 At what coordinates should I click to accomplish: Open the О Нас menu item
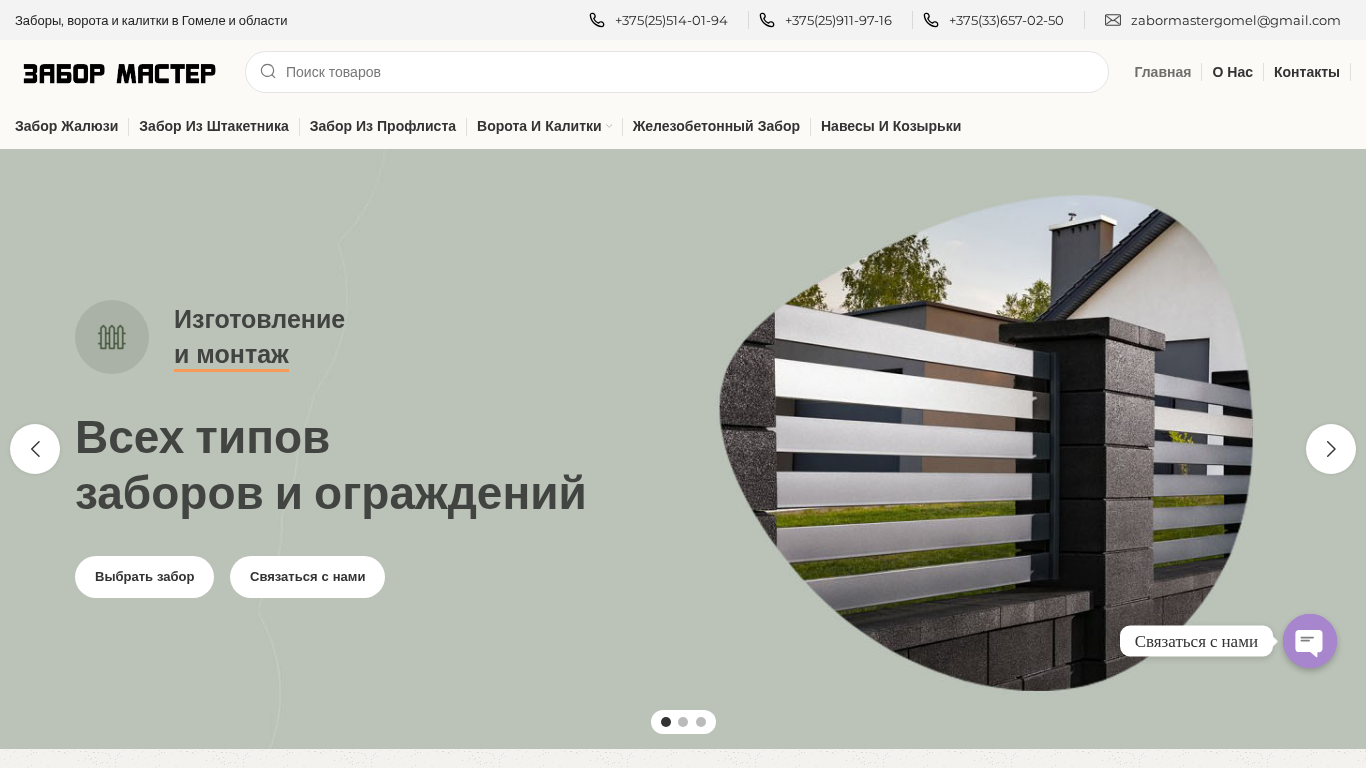coord(1232,72)
